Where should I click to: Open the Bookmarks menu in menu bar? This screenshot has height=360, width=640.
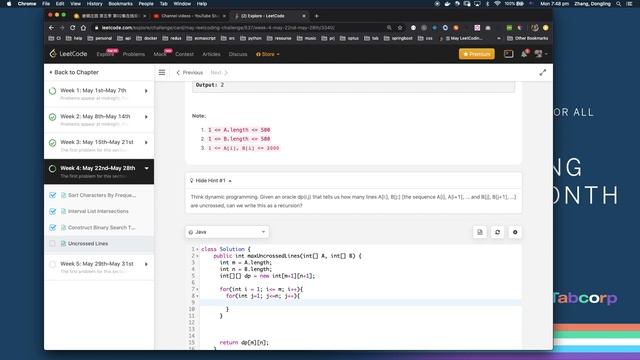(x=120, y=4)
